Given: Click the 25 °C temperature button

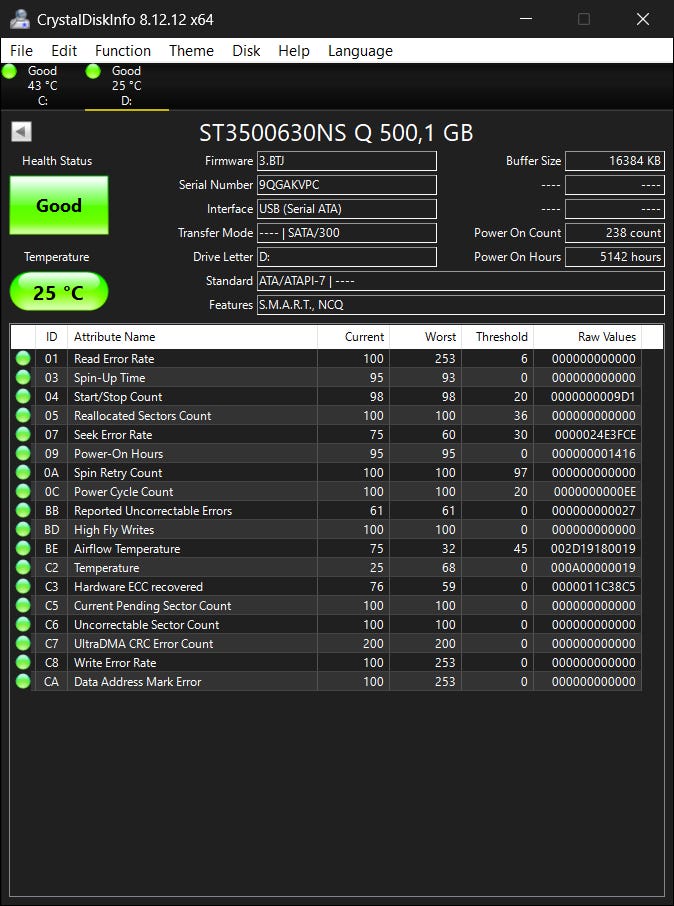Looking at the screenshot, I should click(59, 292).
